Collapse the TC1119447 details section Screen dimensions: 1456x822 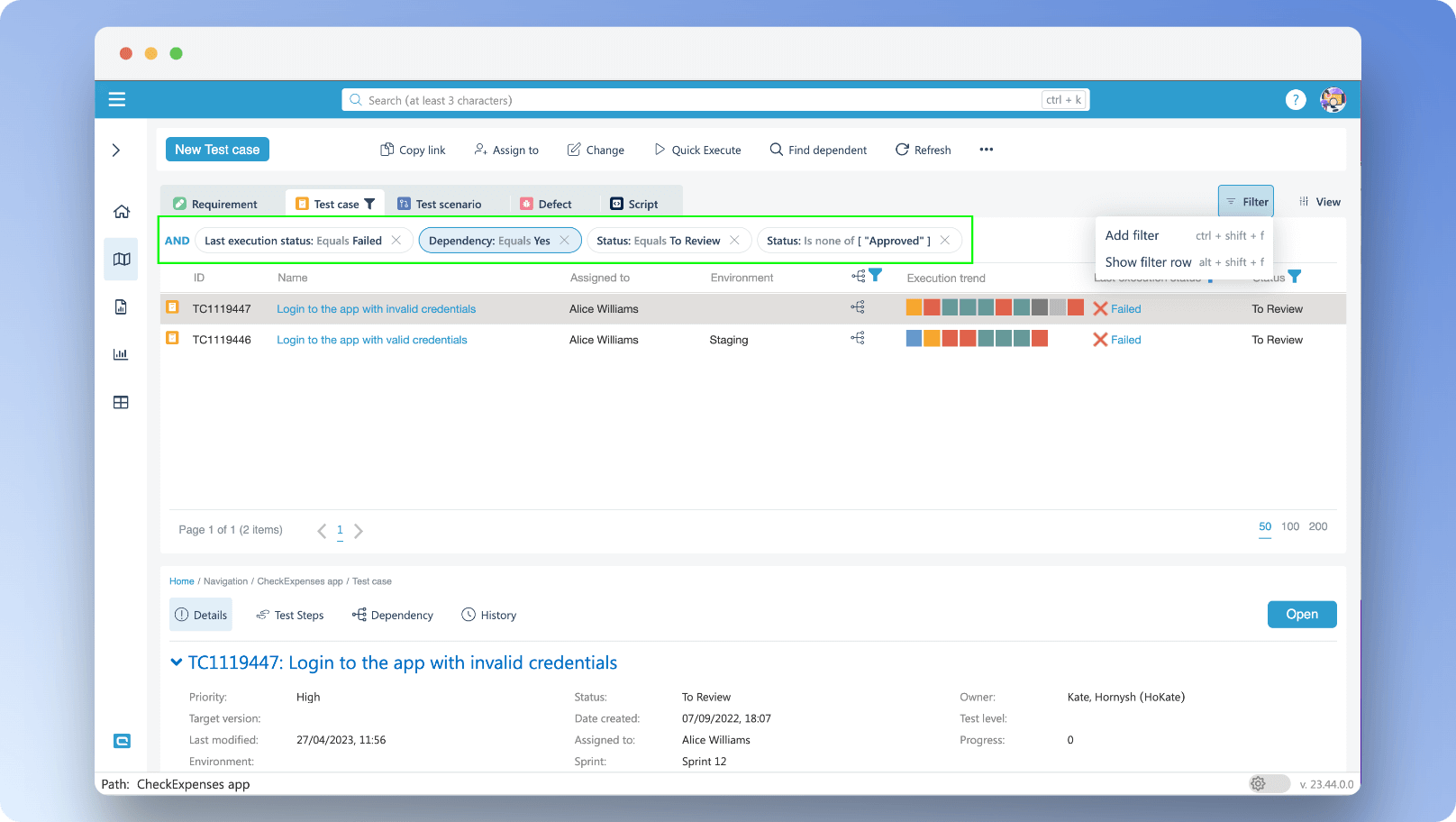coord(177,662)
